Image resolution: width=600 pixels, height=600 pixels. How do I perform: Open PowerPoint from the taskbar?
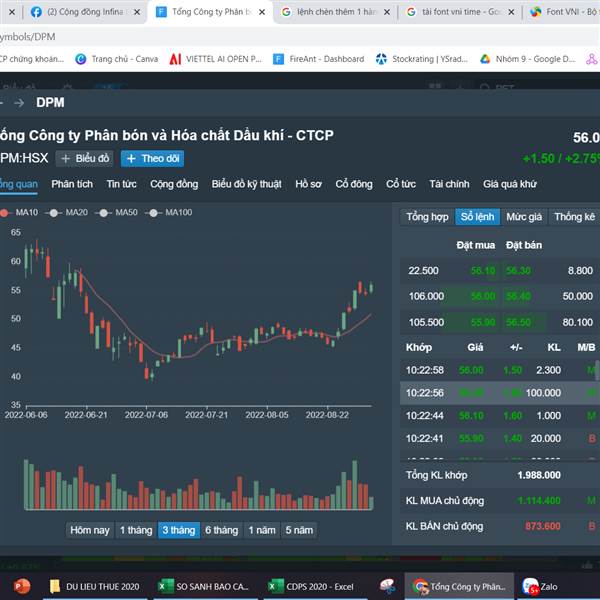pyautogui.click(x=22, y=586)
